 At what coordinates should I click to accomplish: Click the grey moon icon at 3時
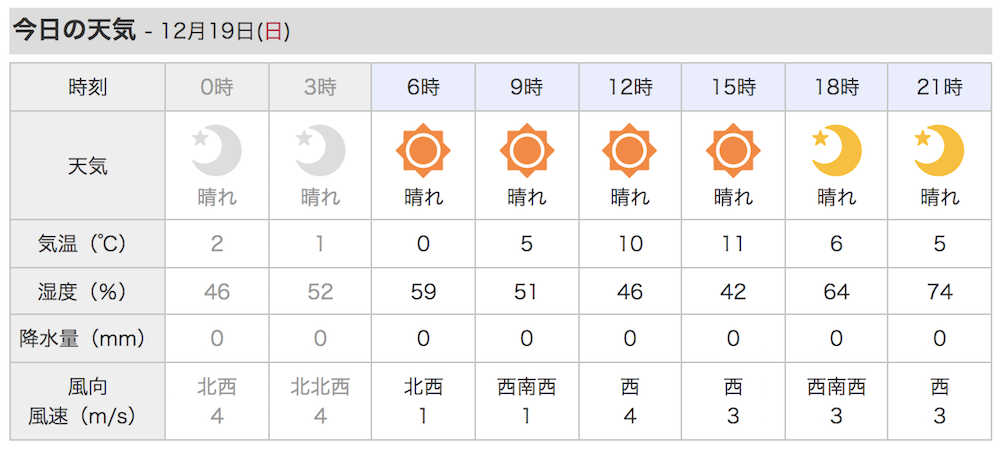[320, 151]
